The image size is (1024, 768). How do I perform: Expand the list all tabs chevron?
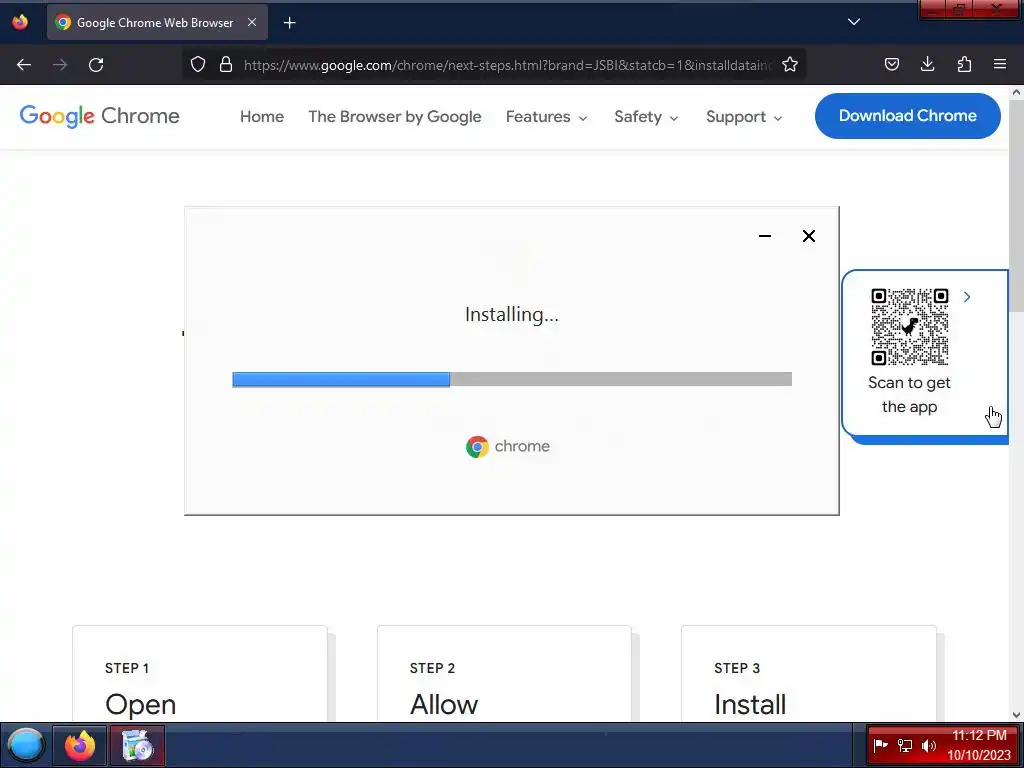point(854,22)
